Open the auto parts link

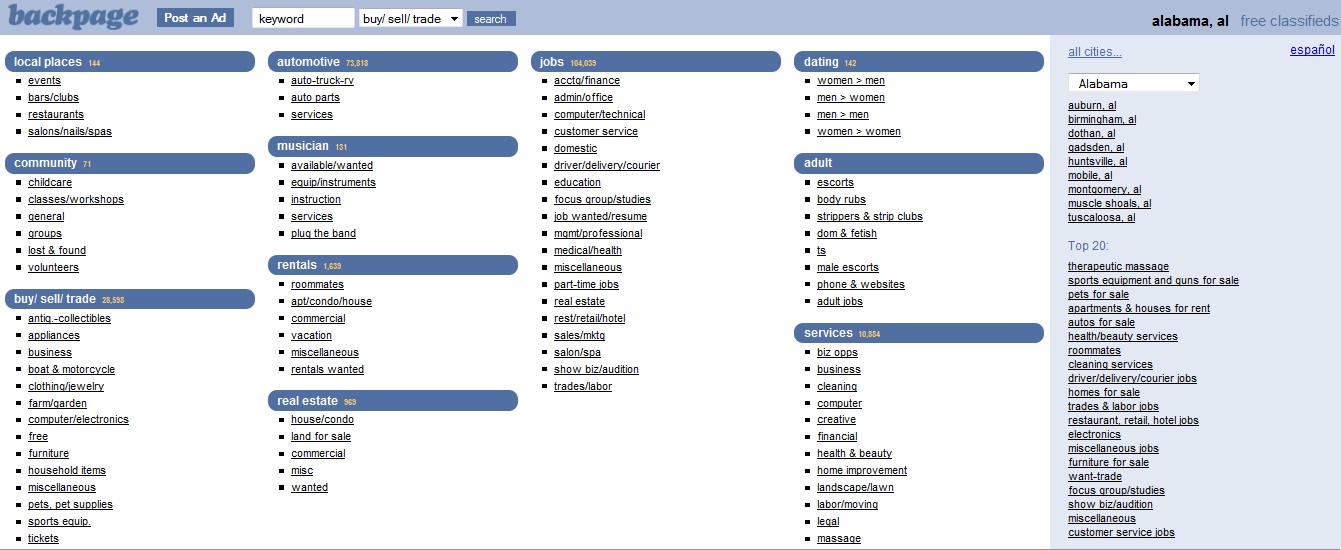click(315, 98)
